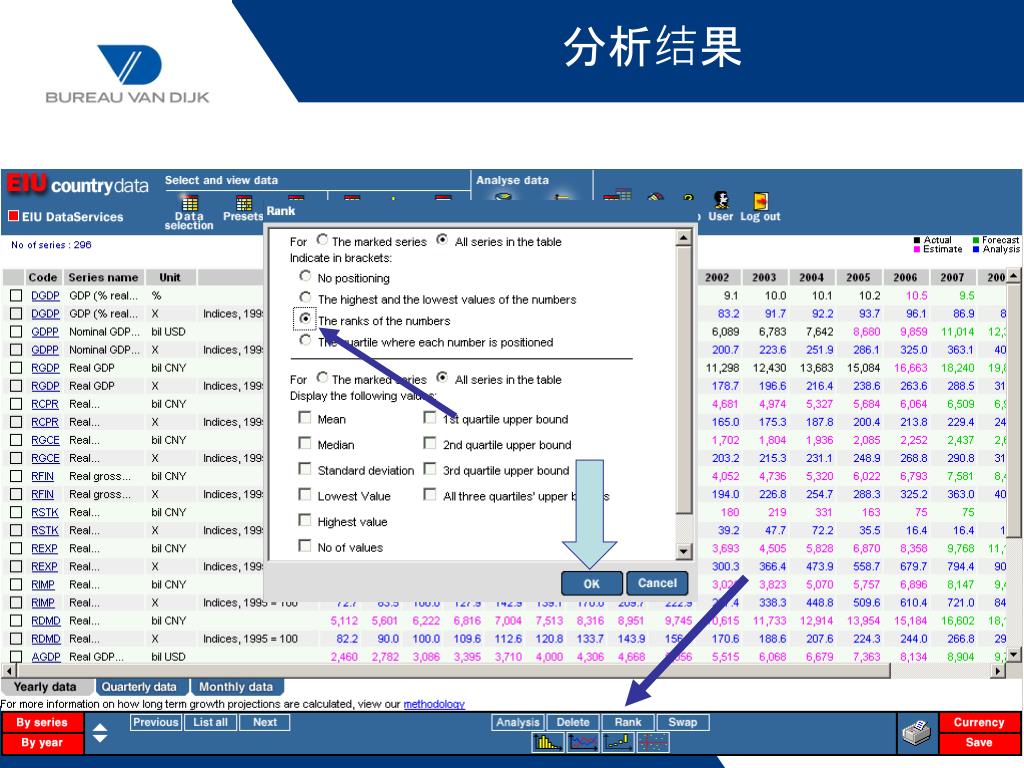Click the By year button
This screenshot has width=1024, height=768.
tap(42, 743)
